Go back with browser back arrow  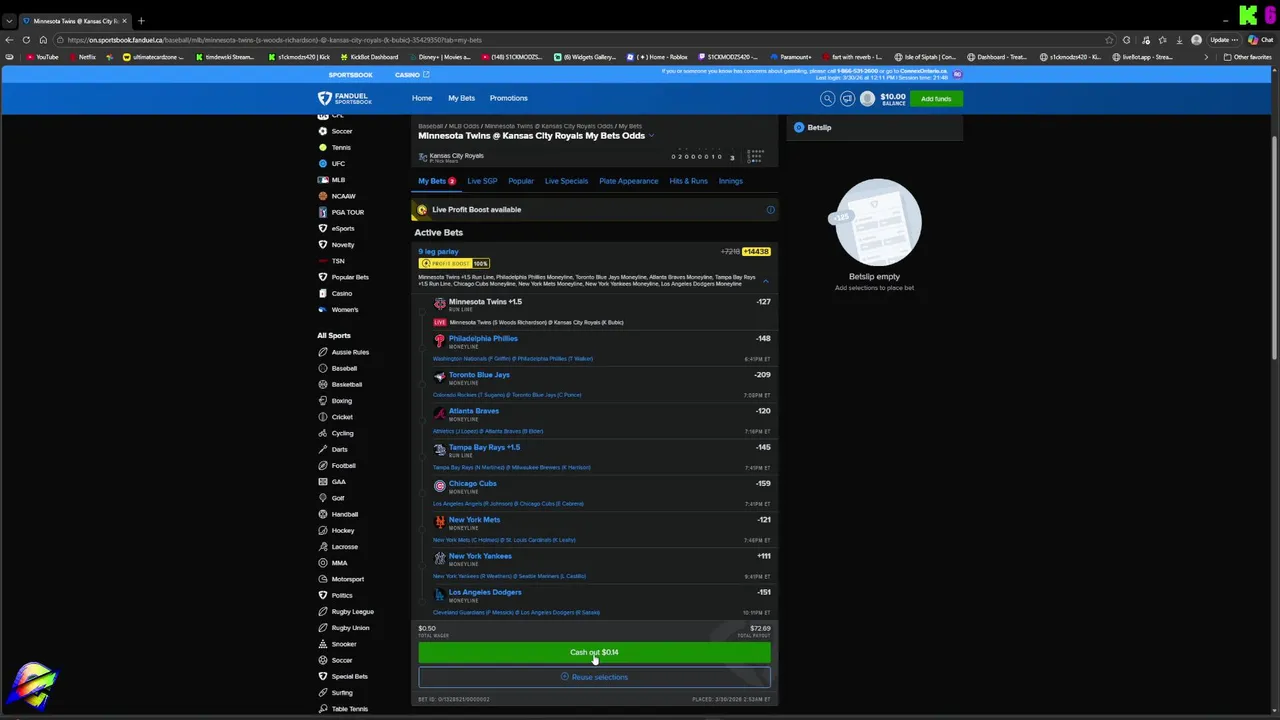9,40
